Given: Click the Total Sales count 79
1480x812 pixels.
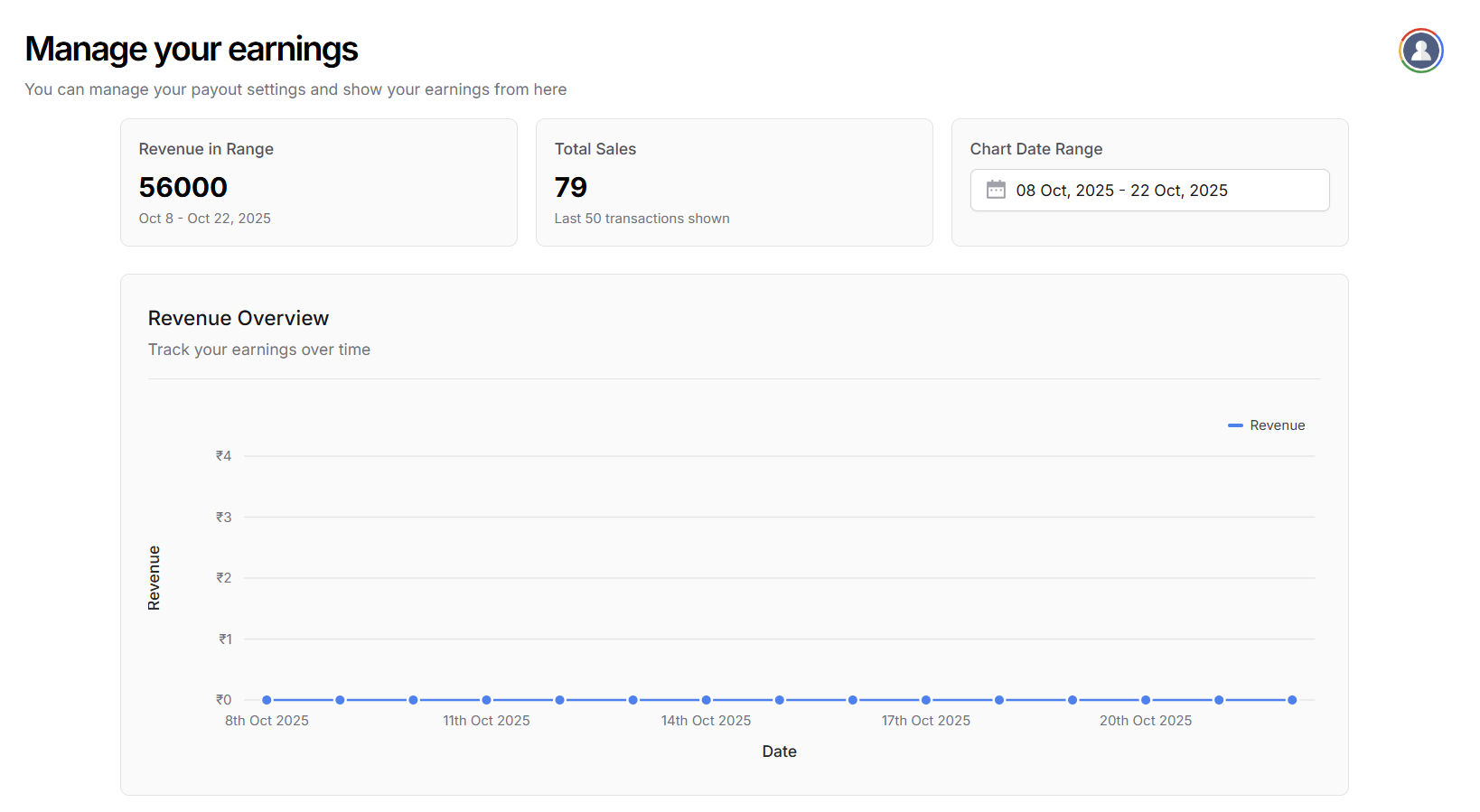Looking at the screenshot, I should point(570,187).
